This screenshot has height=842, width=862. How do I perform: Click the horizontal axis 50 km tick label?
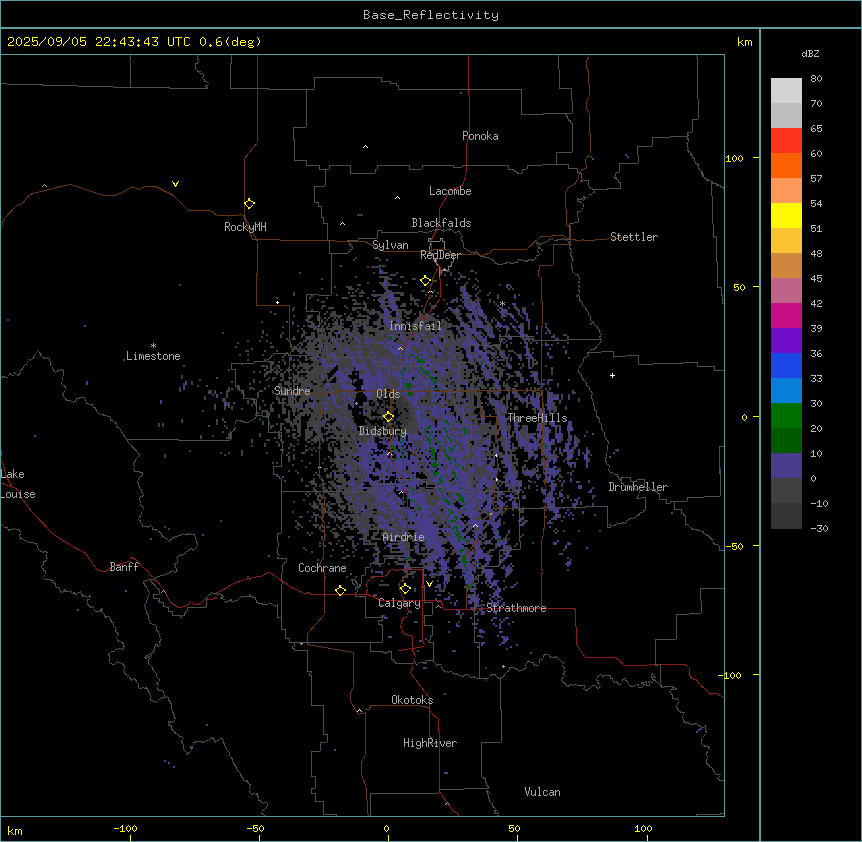pyautogui.click(x=514, y=828)
